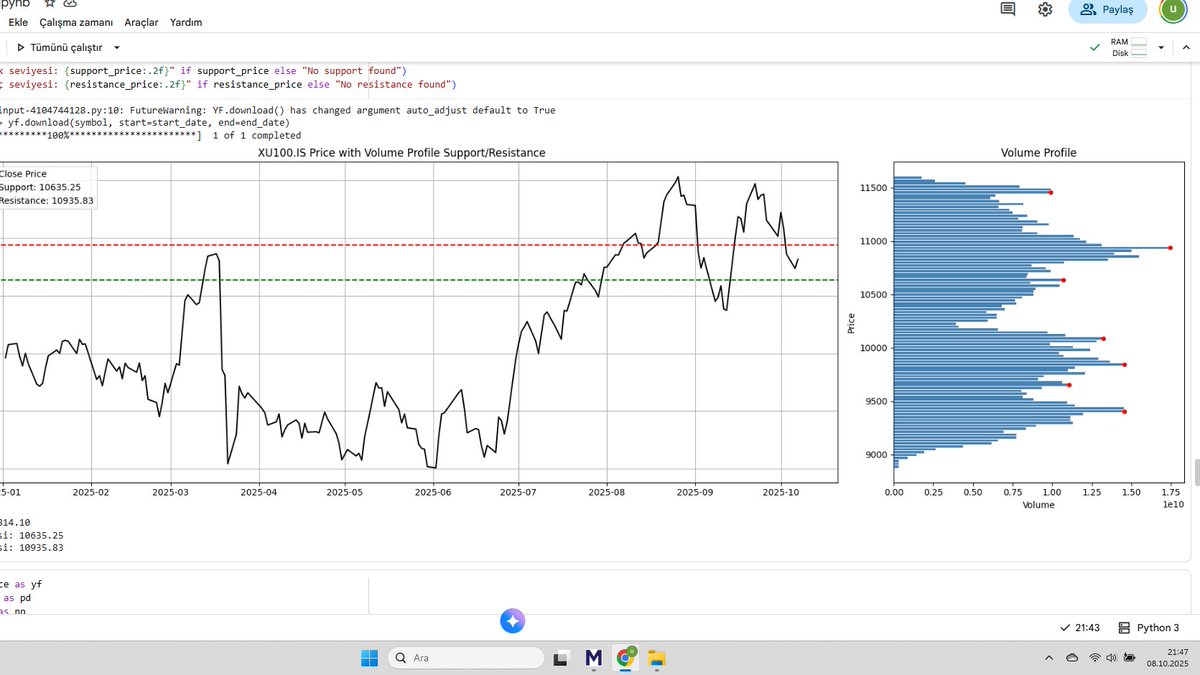This screenshot has width=1200, height=675.
Task: Click the 11000 price axis label
Action: click(874, 241)
